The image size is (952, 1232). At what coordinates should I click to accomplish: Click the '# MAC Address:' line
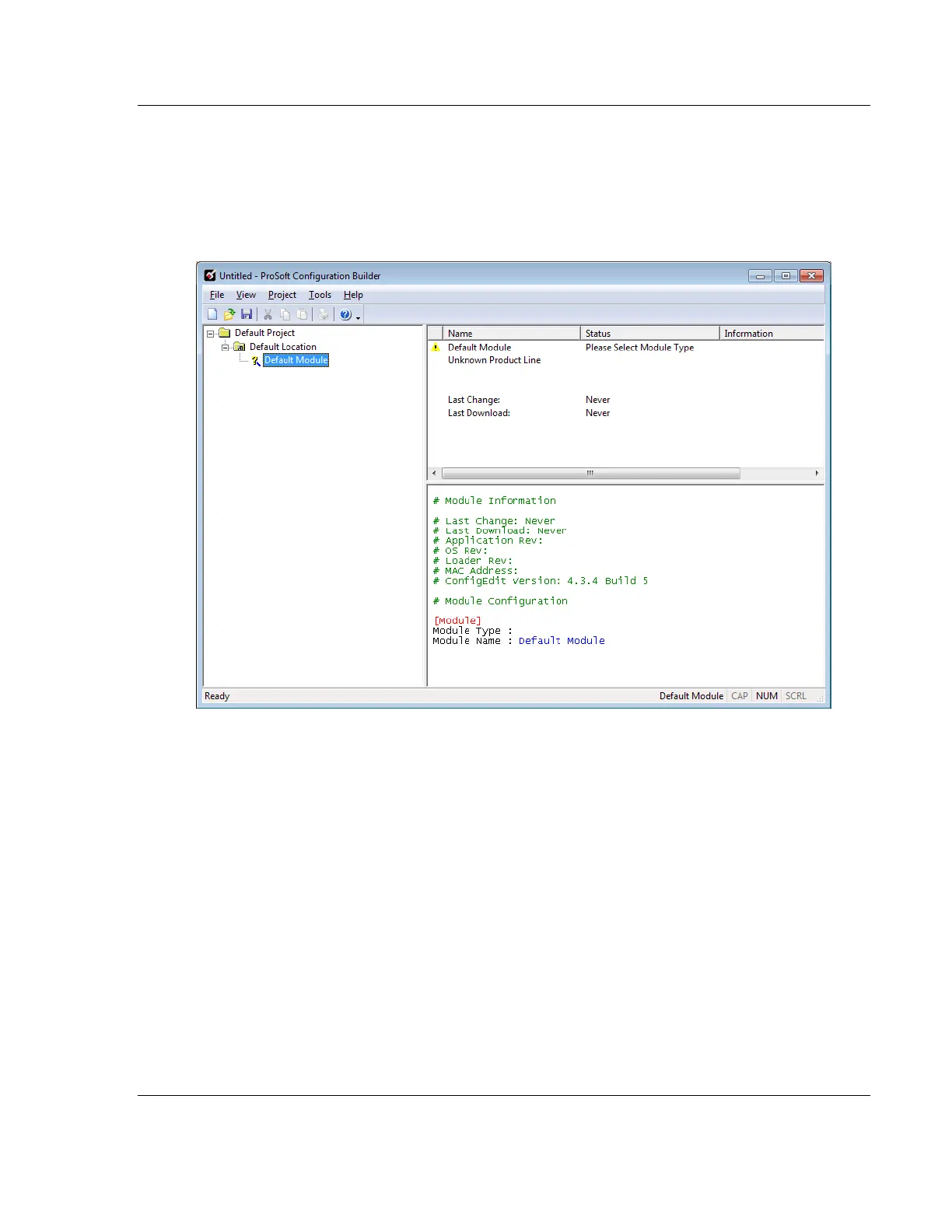pos(475,571)
